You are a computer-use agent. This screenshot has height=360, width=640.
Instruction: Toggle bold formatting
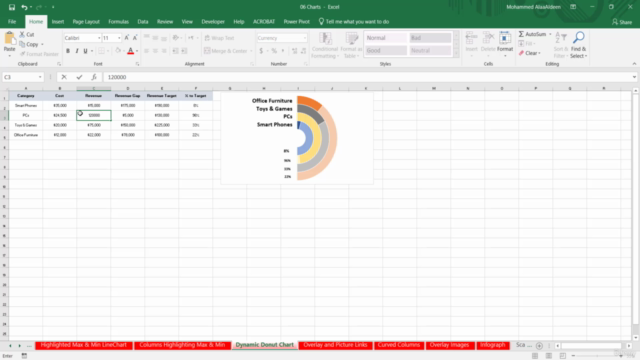pyautogui.click(x=68, y=51)
